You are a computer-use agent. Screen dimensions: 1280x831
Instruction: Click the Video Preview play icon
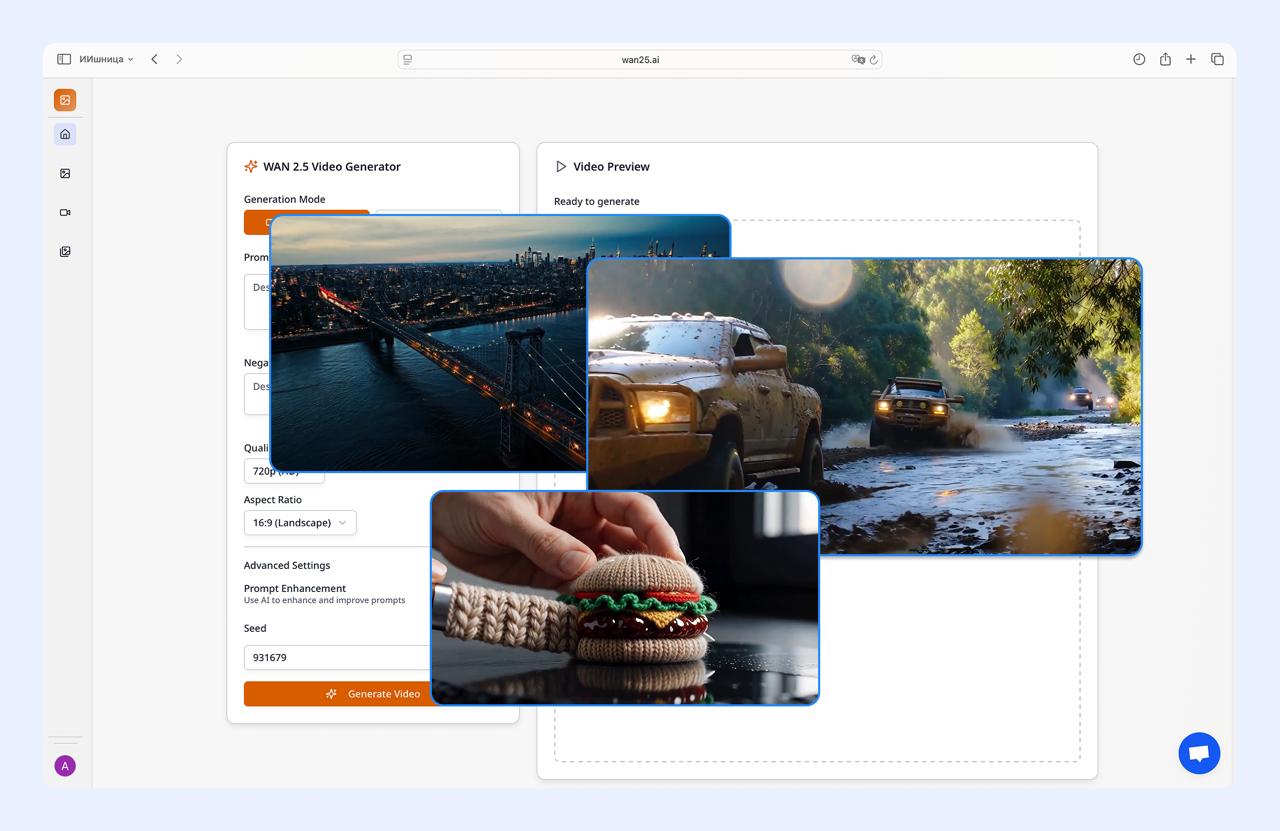(x=561, y=166)
